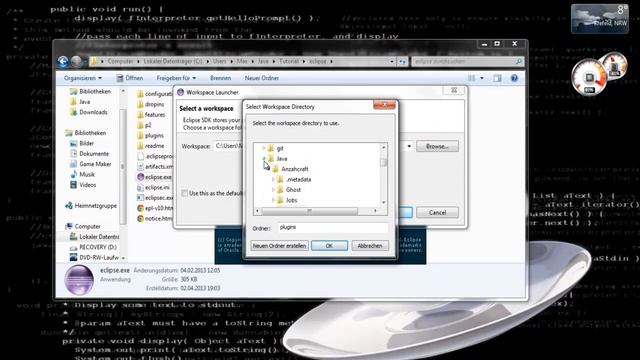Collapse the Java folder in the tree
The image size is (640, 360).
click(x=264, y=158)
